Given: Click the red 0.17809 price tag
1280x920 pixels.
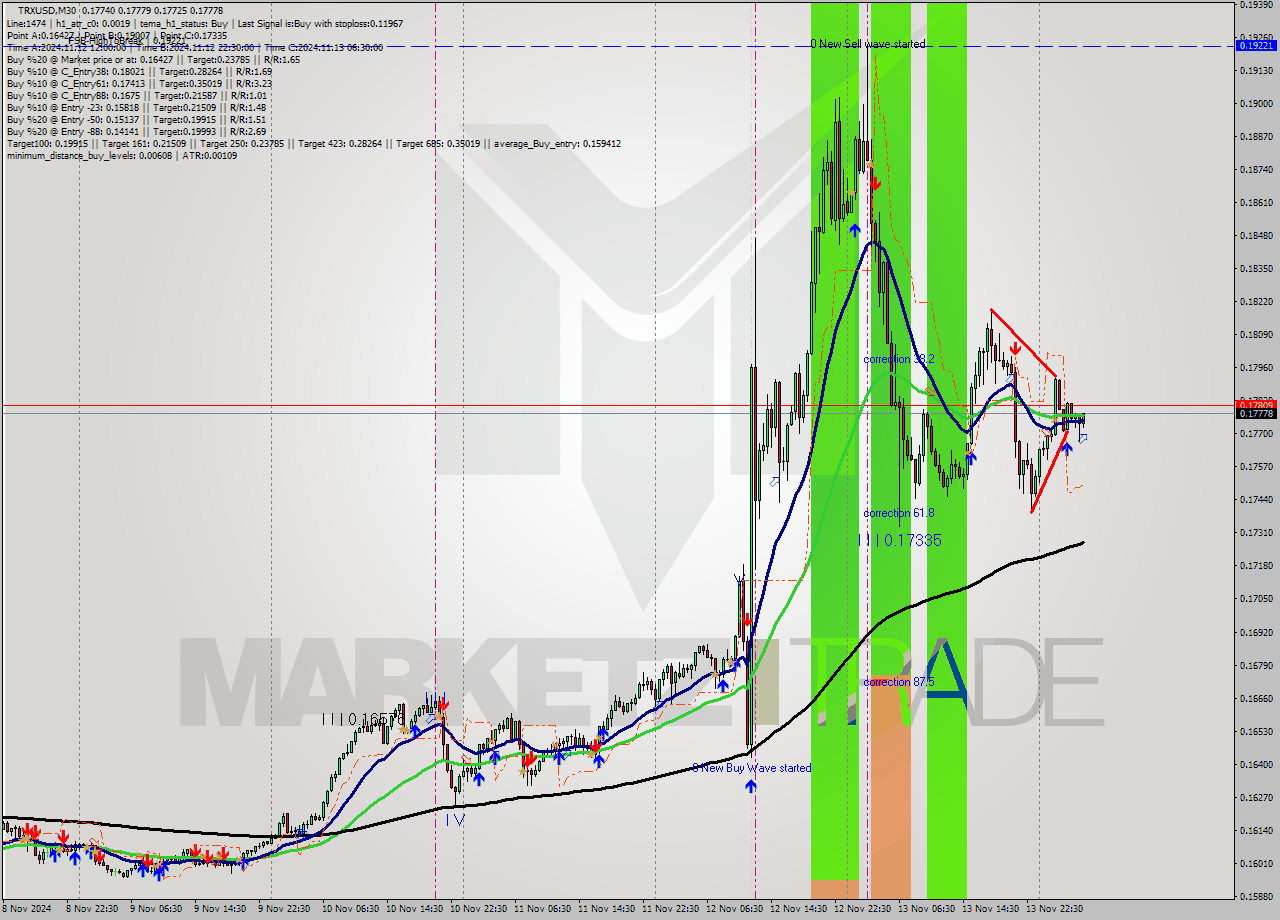Looking at the screenshot, I should [x=1256, y=405].
